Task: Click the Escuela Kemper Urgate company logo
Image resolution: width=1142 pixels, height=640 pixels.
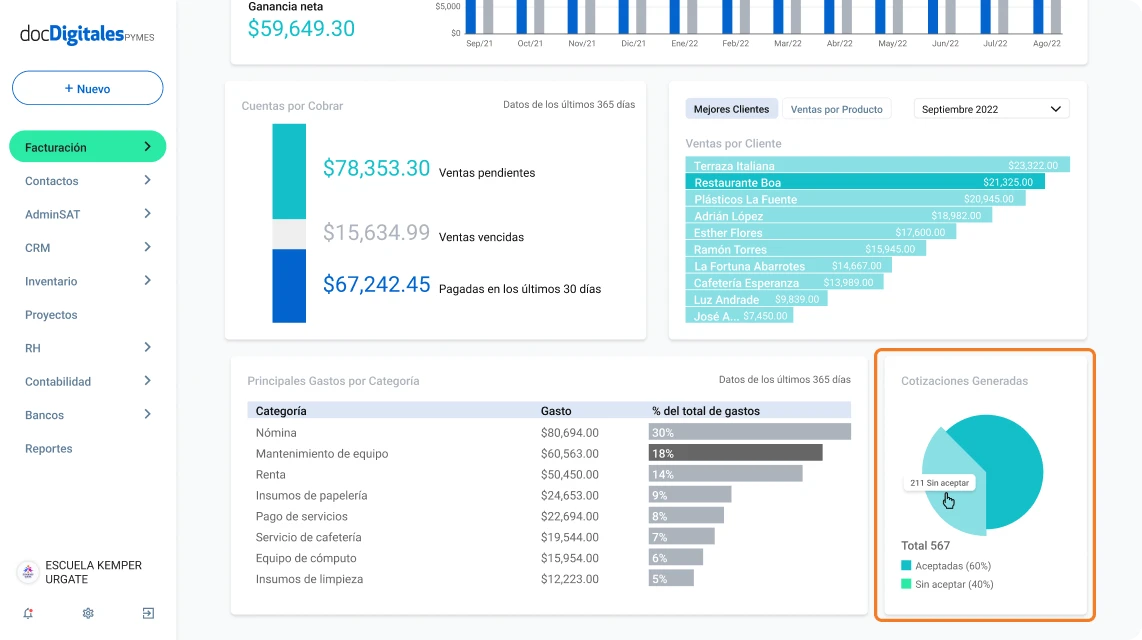Action: pyautogui.click(x=28, y=572)
